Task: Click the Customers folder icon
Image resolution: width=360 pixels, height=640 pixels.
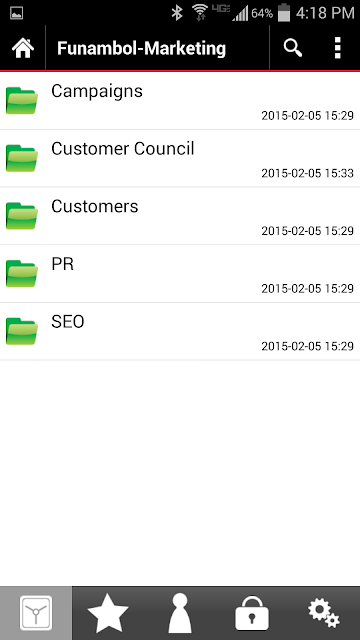Action: (22, 216)
